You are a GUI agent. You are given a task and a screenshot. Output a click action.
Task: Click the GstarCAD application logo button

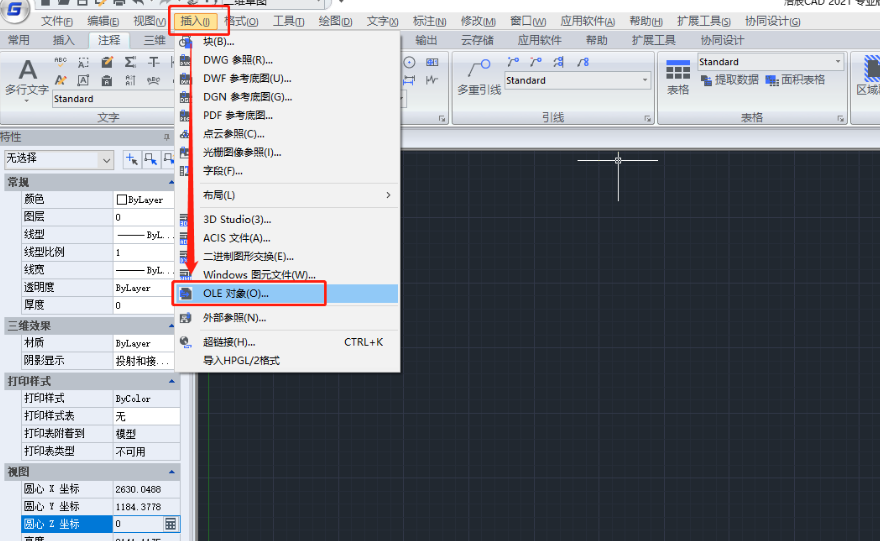[15, 10]
